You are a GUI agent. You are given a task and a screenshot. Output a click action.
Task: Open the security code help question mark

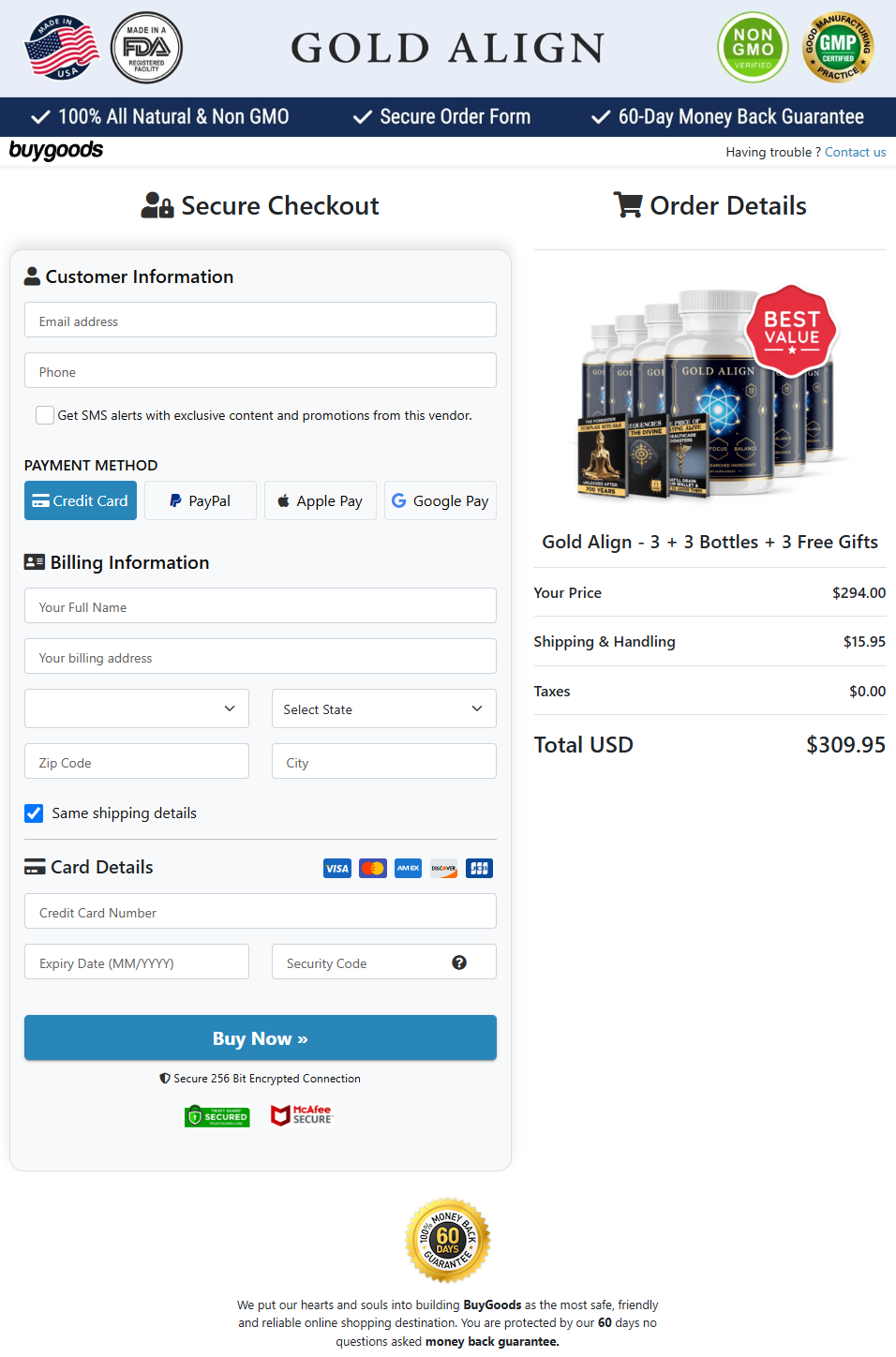point(459,962)
